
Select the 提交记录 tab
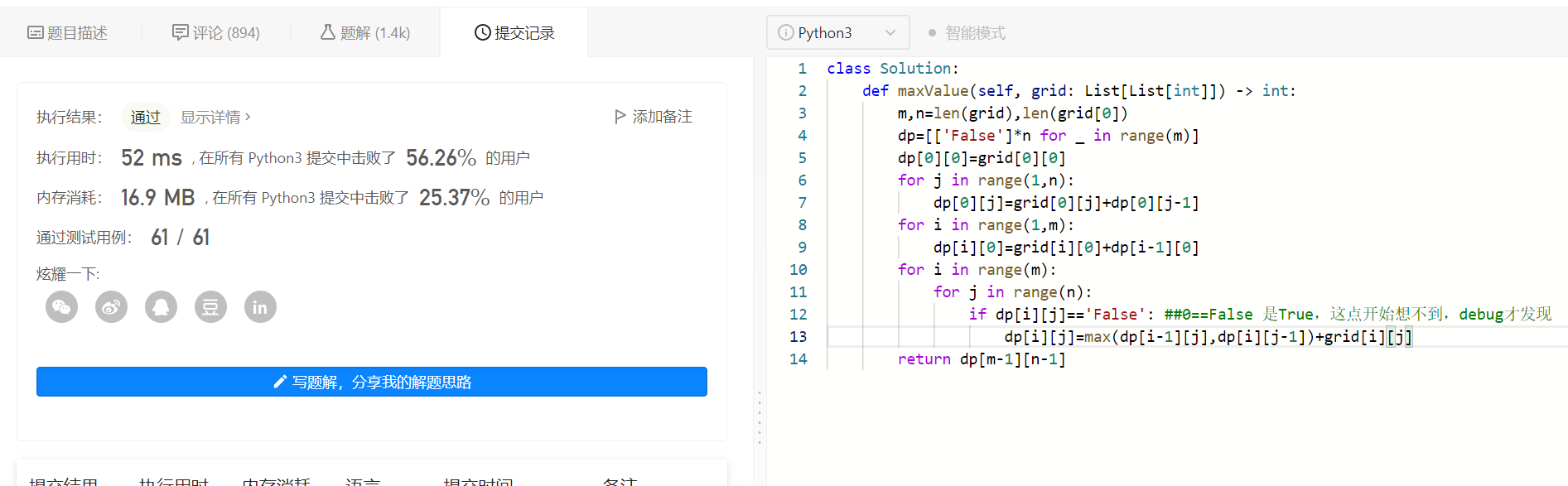tap(514, 33)
